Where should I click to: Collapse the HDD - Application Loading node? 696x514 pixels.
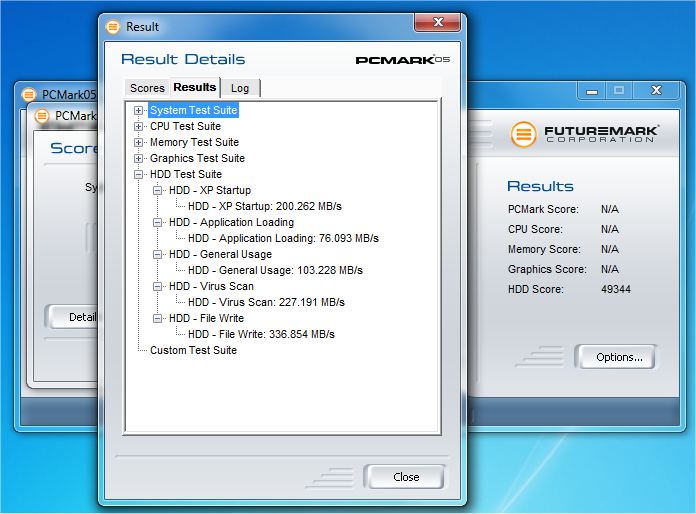click(158, 222)
